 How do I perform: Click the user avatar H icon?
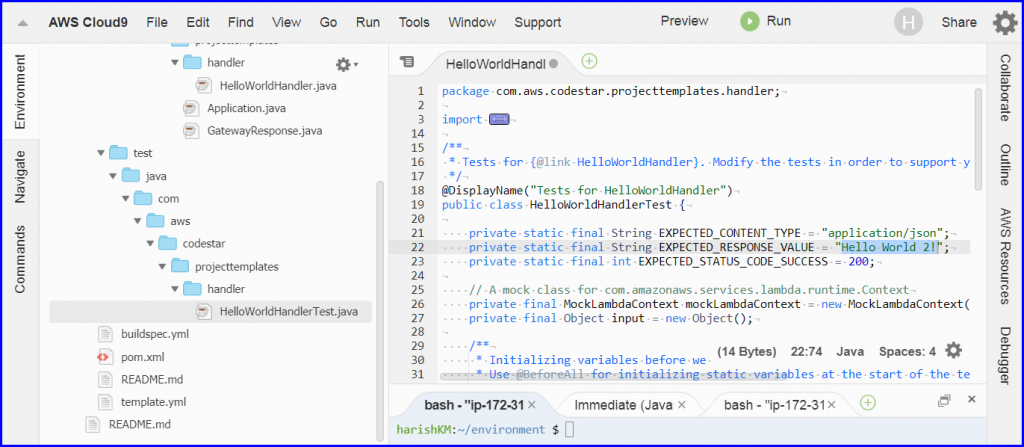coord(908,22)
